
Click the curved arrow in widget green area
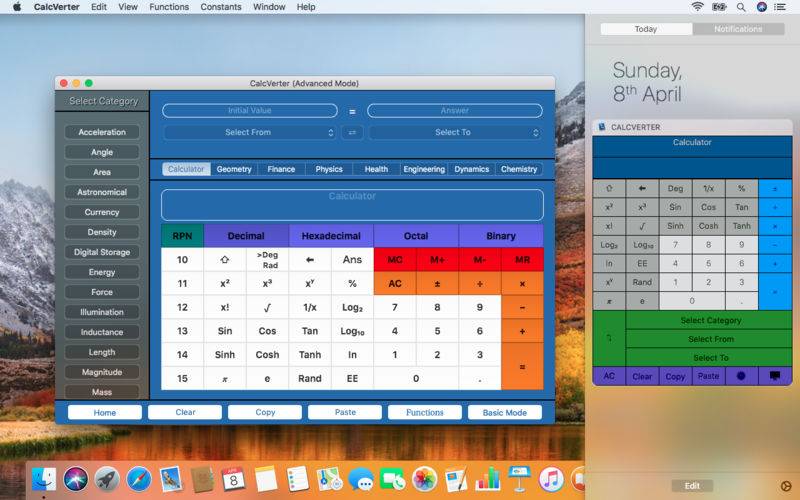pos(609,338)
